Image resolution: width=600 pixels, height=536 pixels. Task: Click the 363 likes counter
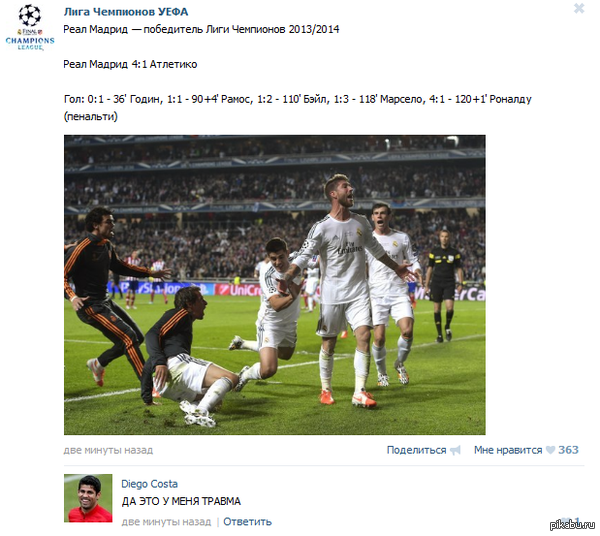click(x=568, y=450)
